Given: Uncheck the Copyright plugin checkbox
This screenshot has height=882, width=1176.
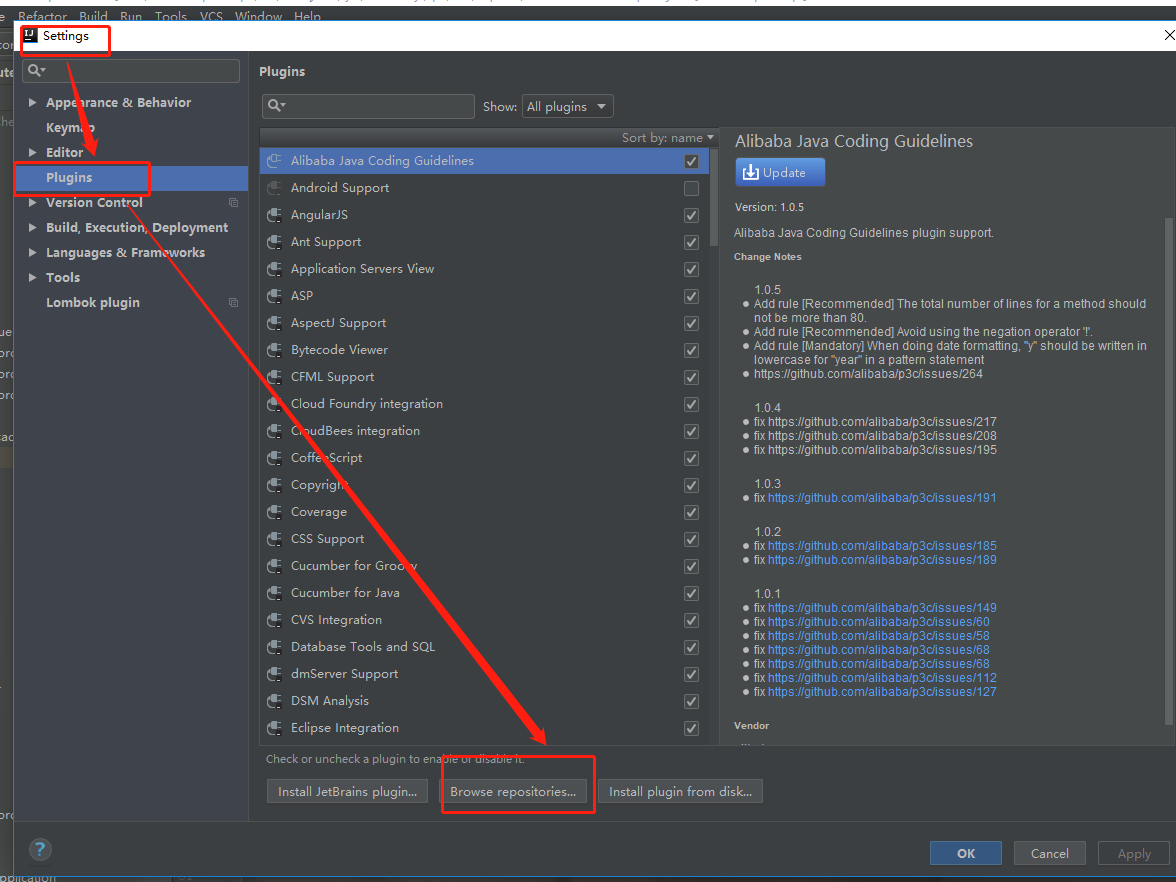Looking at the screenshot, I should (x=692, y=485).
